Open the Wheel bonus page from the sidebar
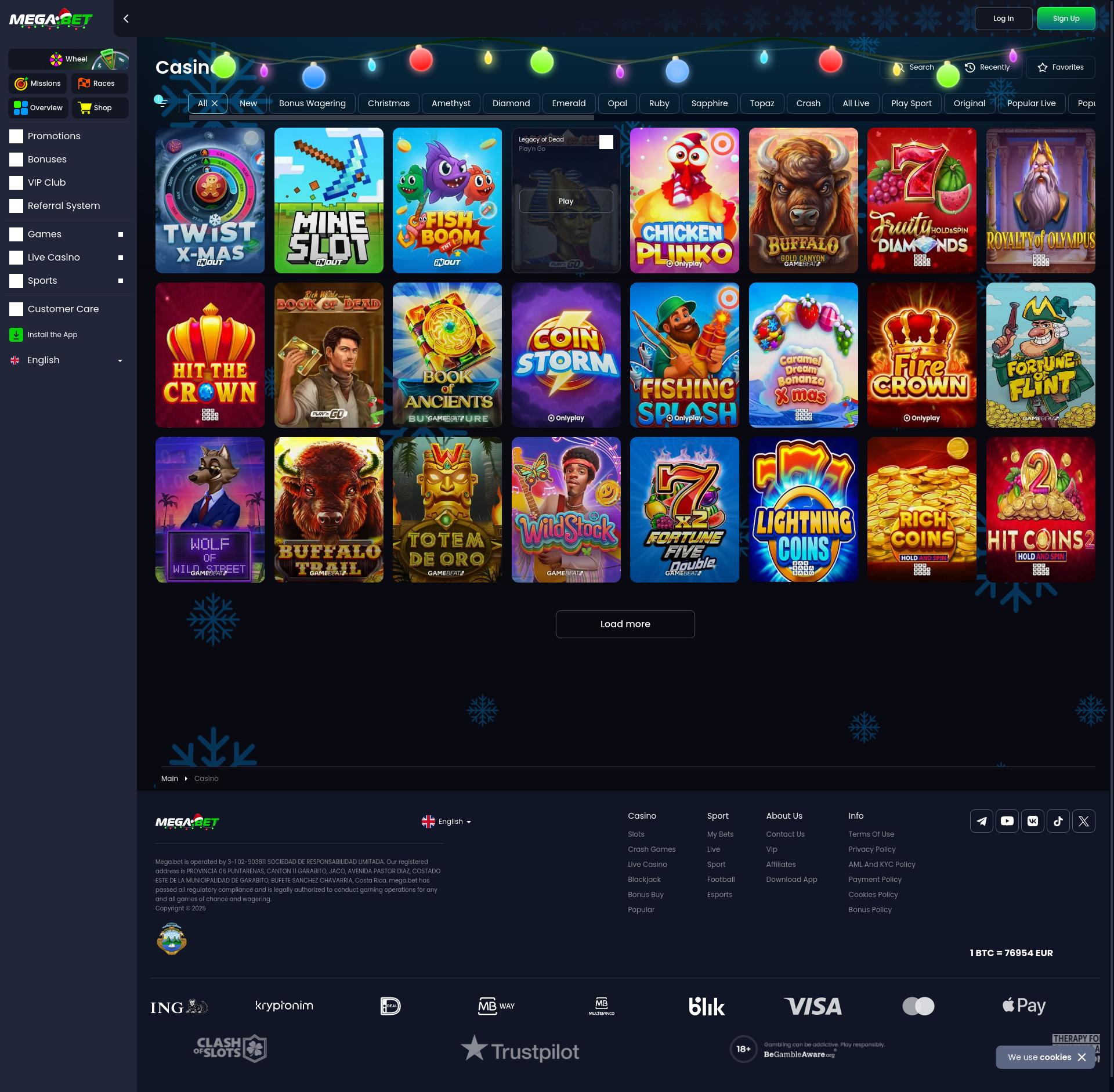The width and height of the screenshot is (1114, 1092). (x=68, y=59)
